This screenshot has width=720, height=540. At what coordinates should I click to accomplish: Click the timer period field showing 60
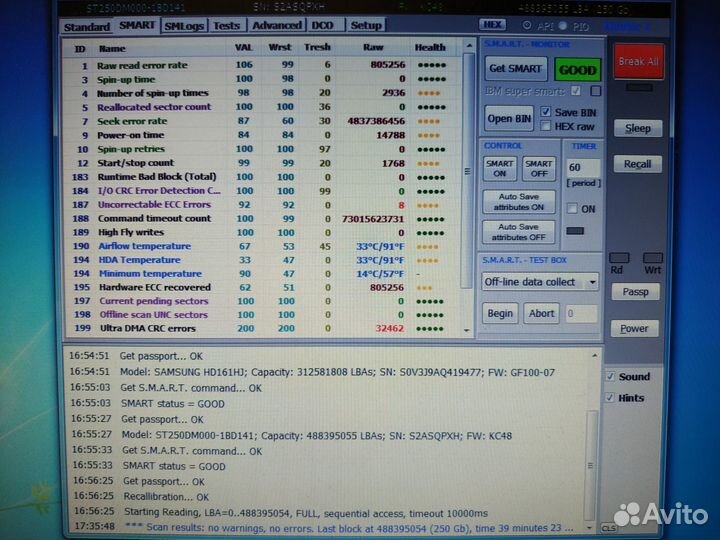pyautogui.click(x=583, y=167)
